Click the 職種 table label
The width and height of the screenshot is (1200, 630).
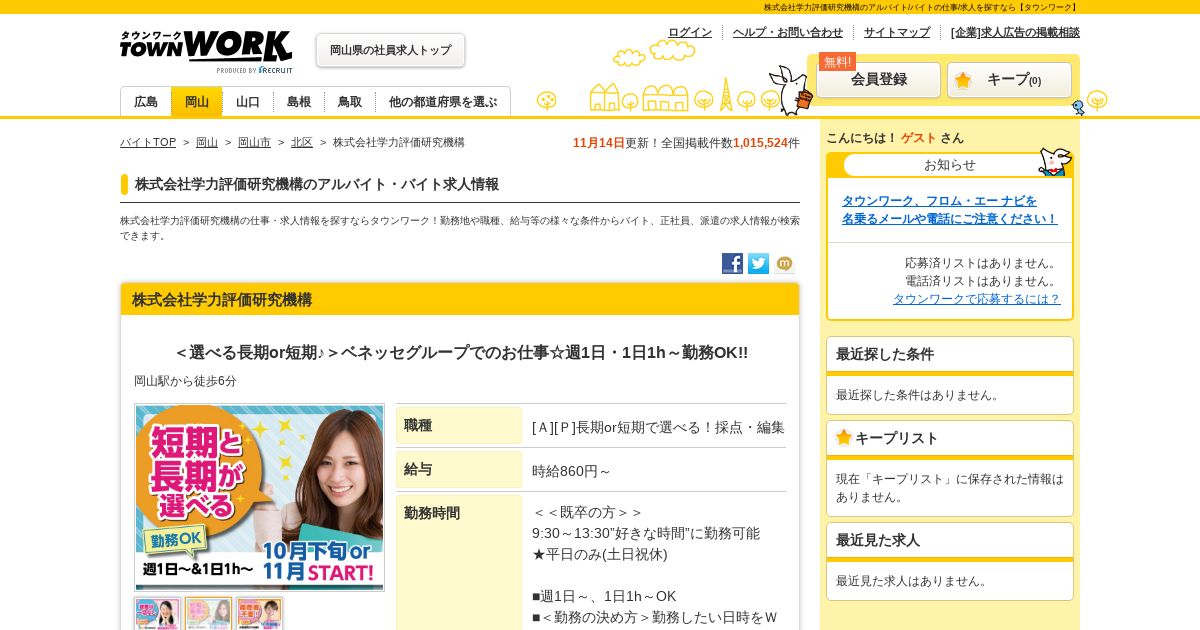point(459,426)
